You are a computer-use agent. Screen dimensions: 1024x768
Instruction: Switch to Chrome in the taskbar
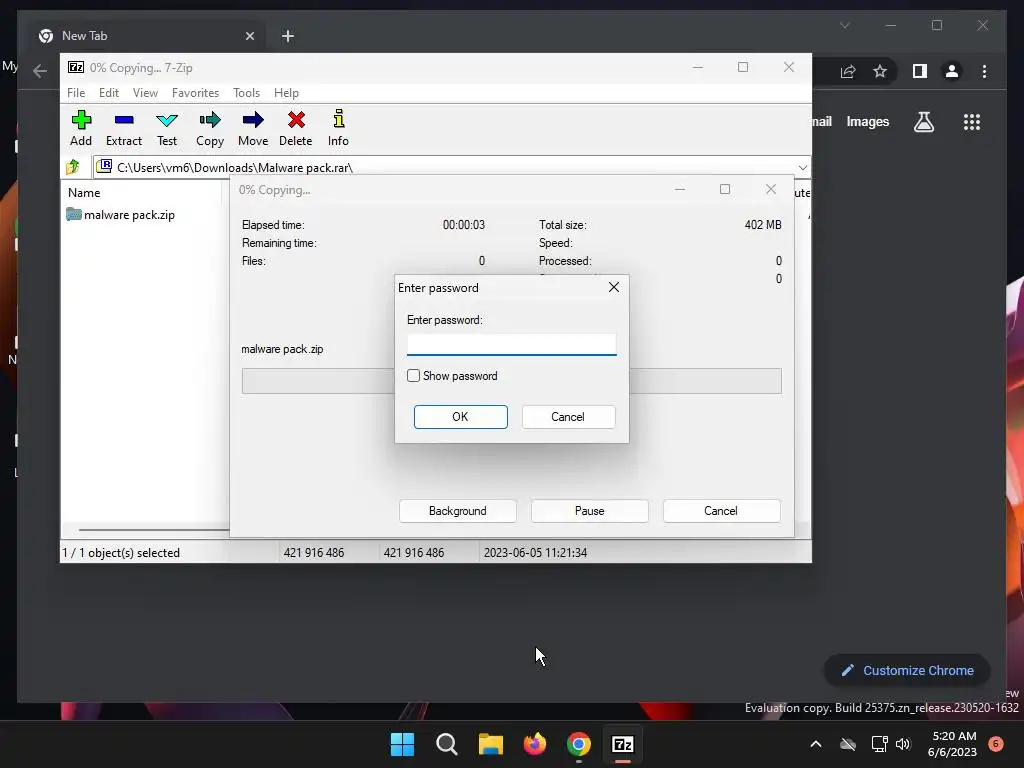pyautogui.click(x=579, y=744)
